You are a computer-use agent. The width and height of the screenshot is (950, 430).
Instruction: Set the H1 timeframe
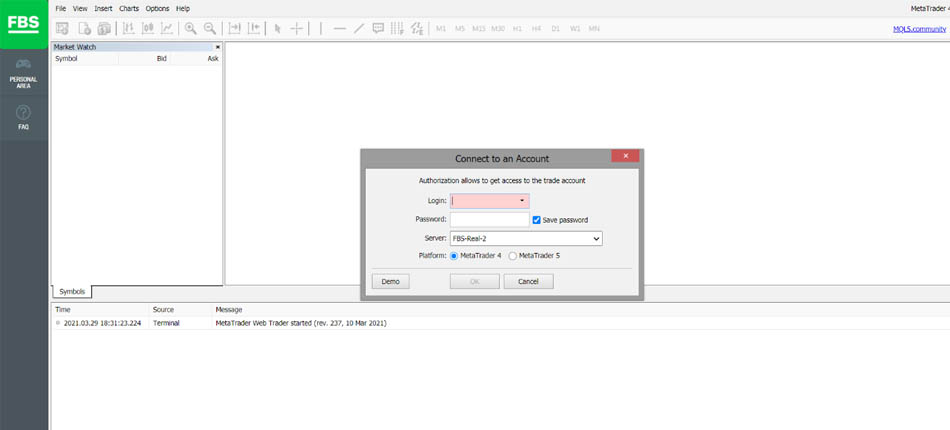[517, 28]
